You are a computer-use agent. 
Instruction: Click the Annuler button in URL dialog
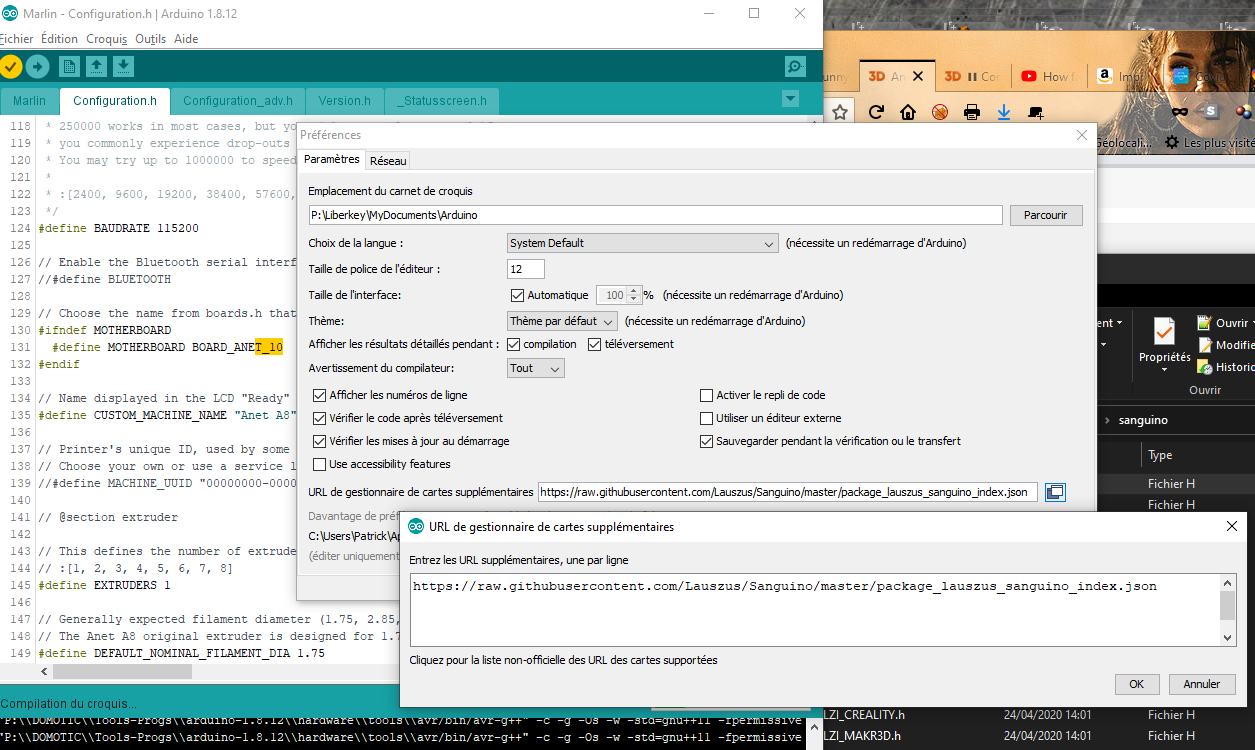click(x=1202, y=684)
